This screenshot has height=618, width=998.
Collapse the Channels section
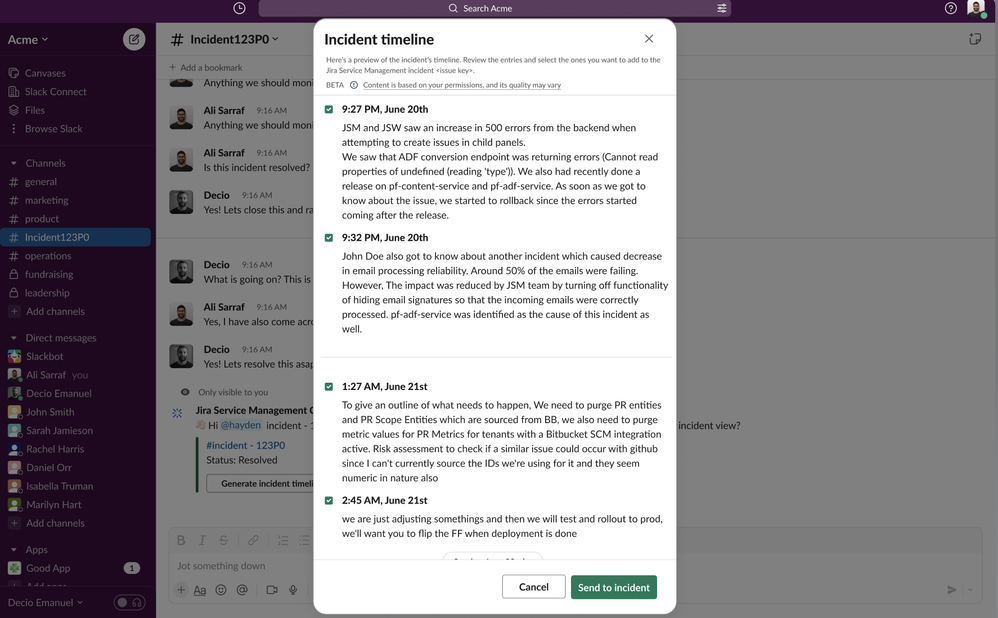coord(13,164)
